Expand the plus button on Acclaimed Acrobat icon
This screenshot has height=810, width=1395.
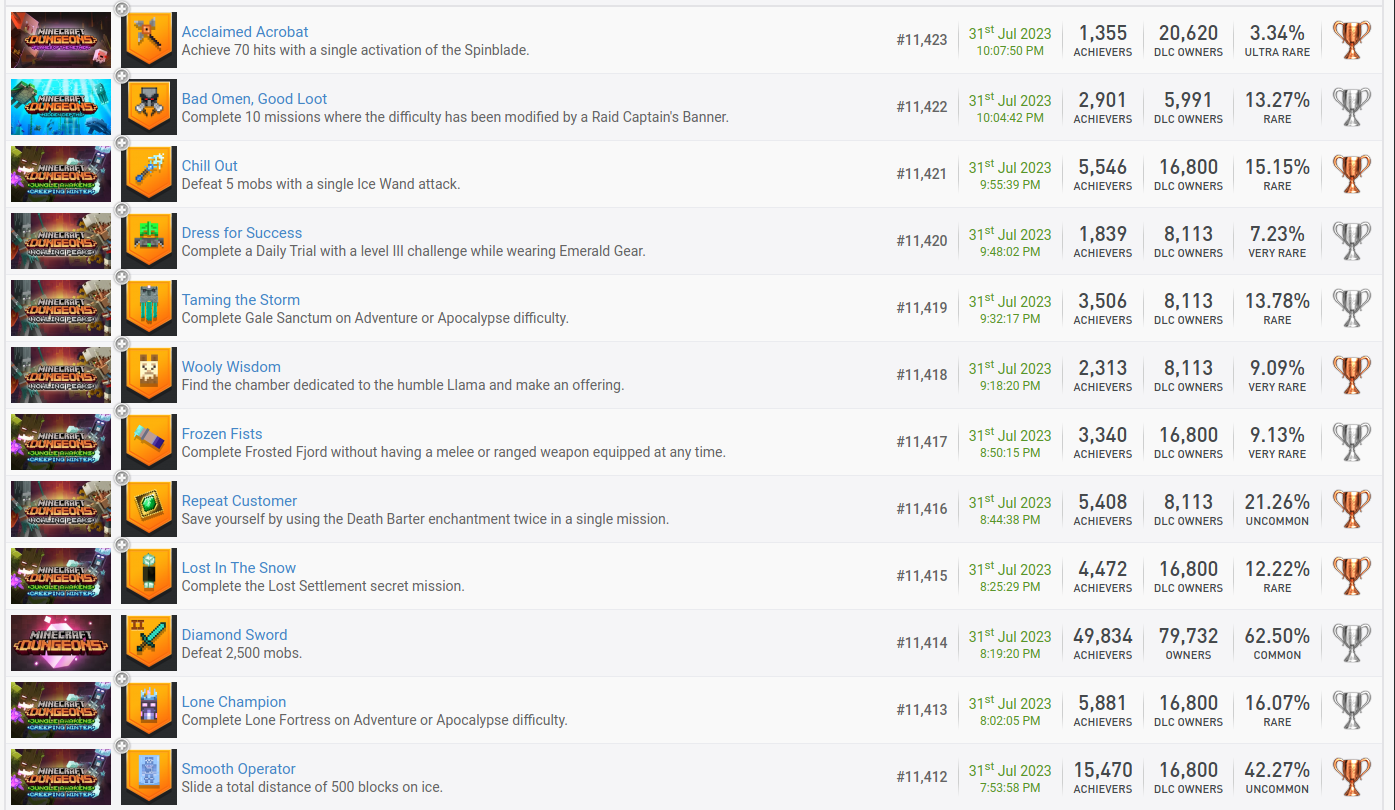121,9
